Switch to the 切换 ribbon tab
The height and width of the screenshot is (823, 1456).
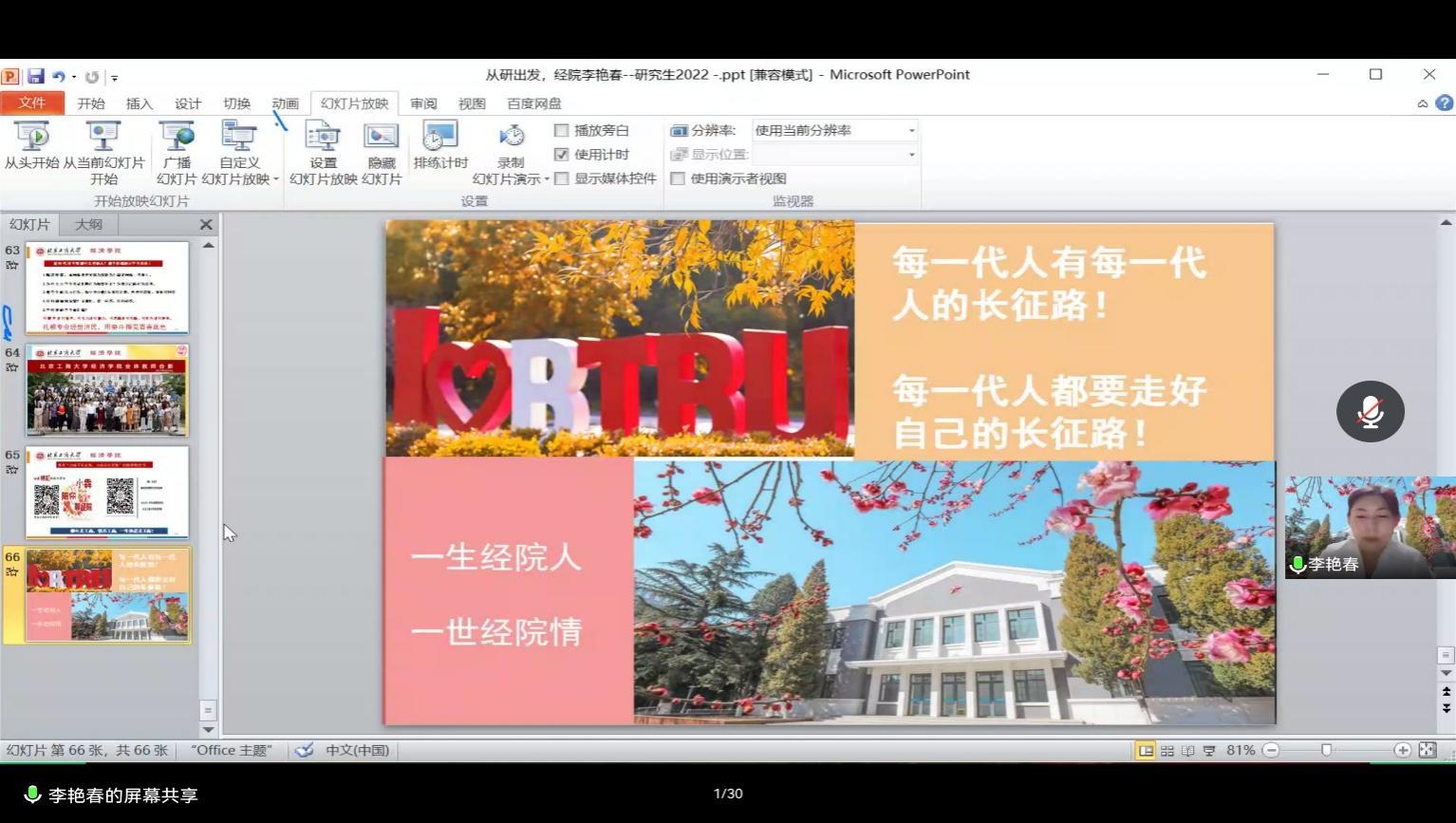[236, 103]
